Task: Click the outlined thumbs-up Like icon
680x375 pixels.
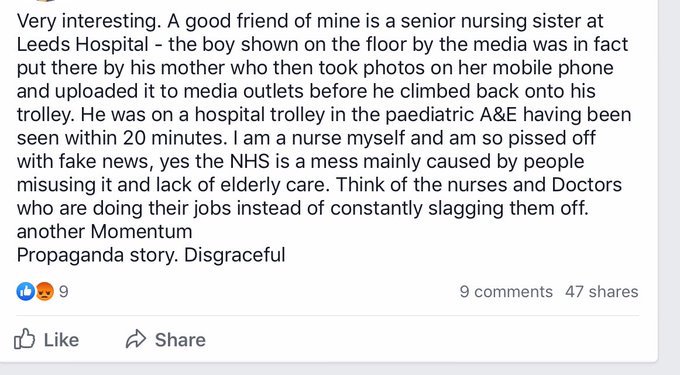Action: pos(24,339)
